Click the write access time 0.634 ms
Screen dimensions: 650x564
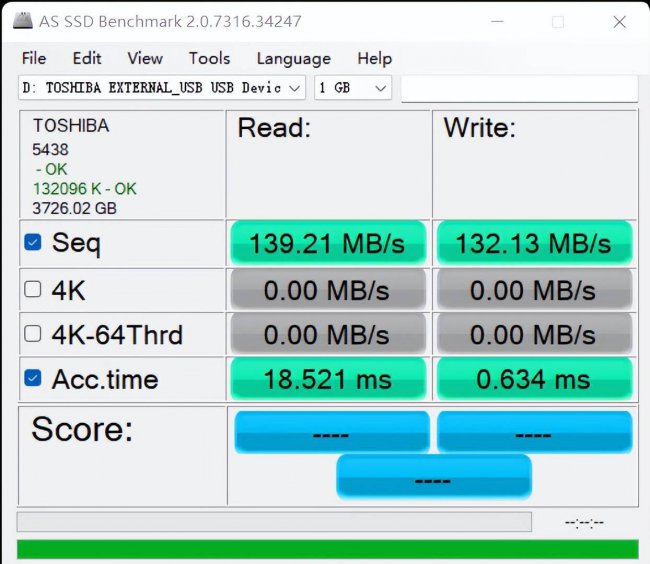point(534,379)
